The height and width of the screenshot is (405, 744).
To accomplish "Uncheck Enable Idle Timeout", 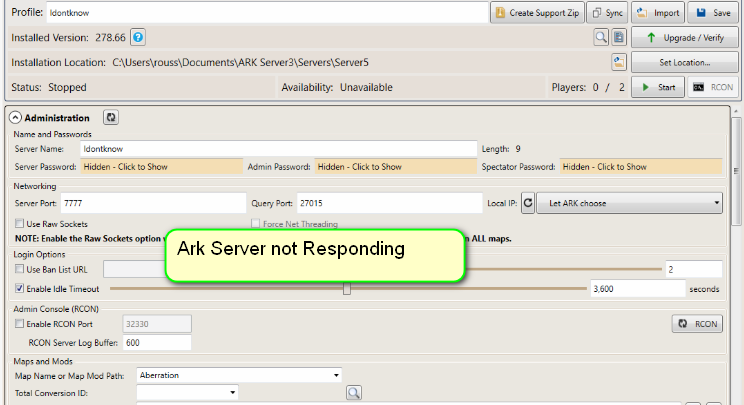I will coord(19,288).
